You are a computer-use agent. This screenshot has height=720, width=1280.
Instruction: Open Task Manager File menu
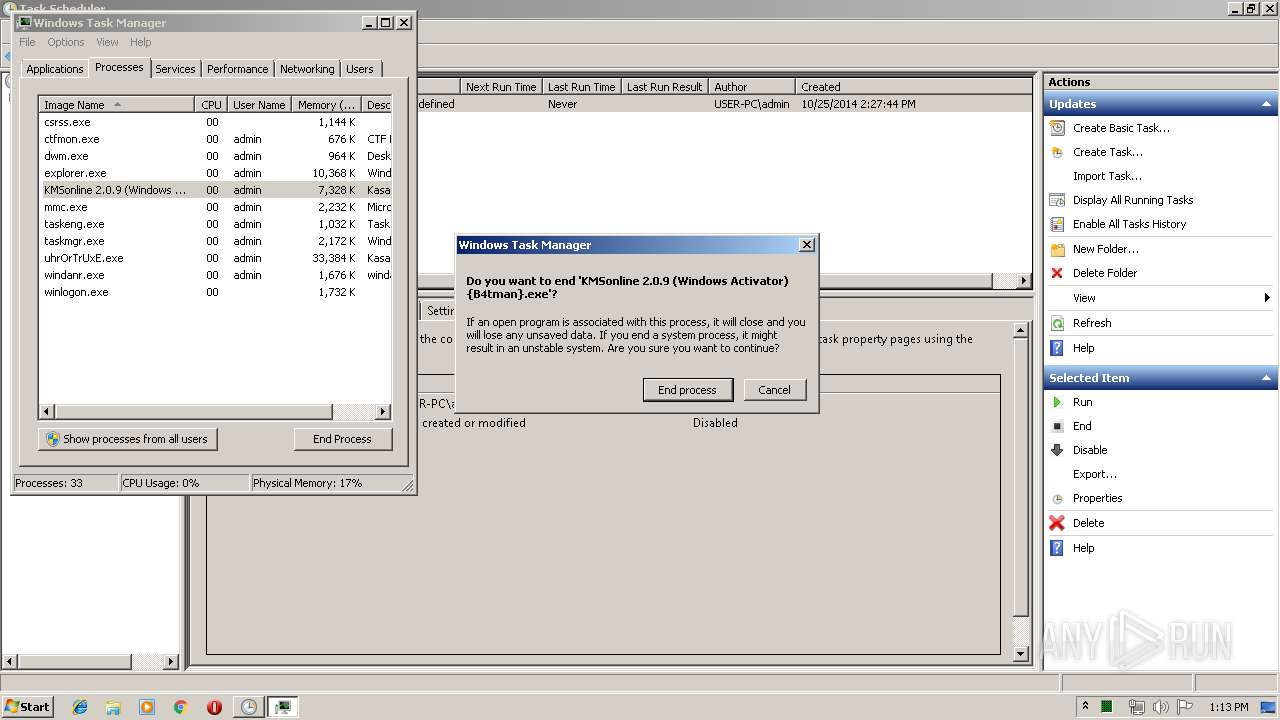[27, 42]
